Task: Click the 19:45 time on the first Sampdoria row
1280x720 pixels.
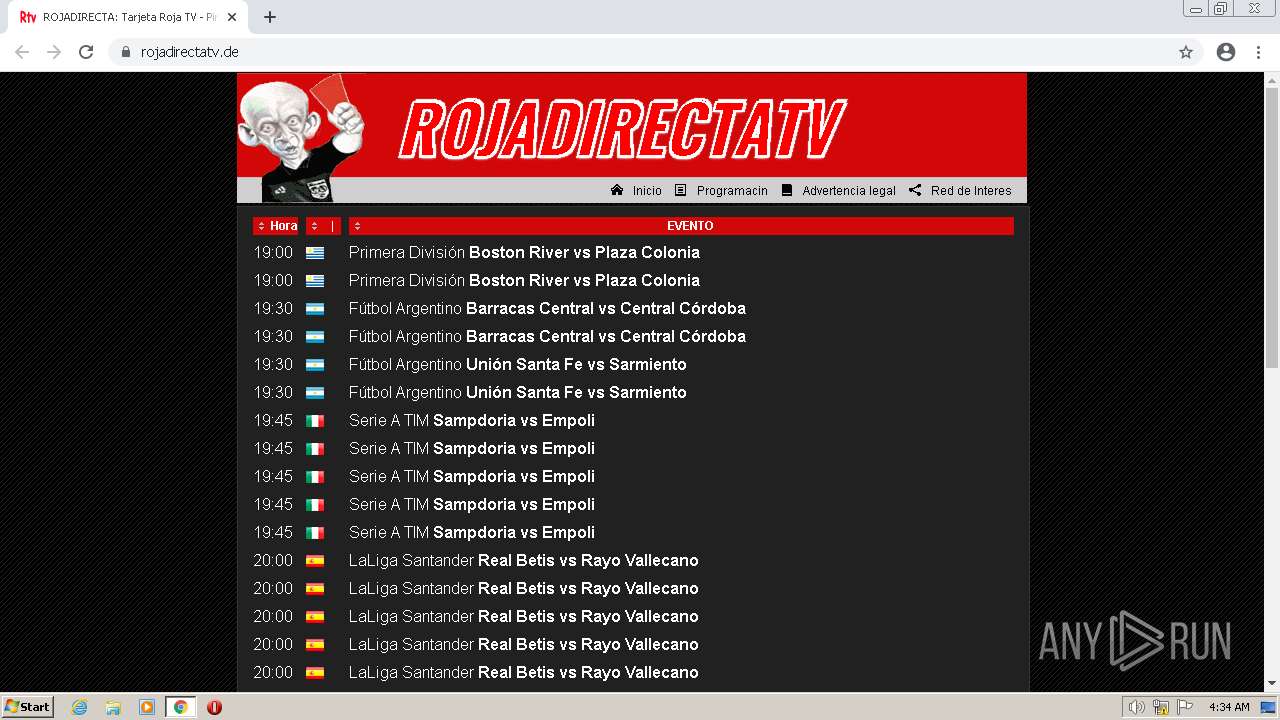Action: click(273, 421)
